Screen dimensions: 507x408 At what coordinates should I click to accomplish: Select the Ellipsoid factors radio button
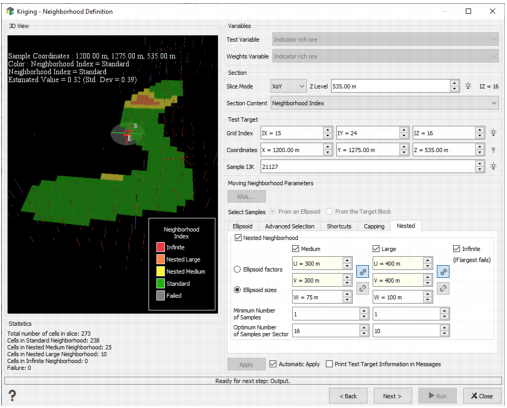[x=237, y=269]
